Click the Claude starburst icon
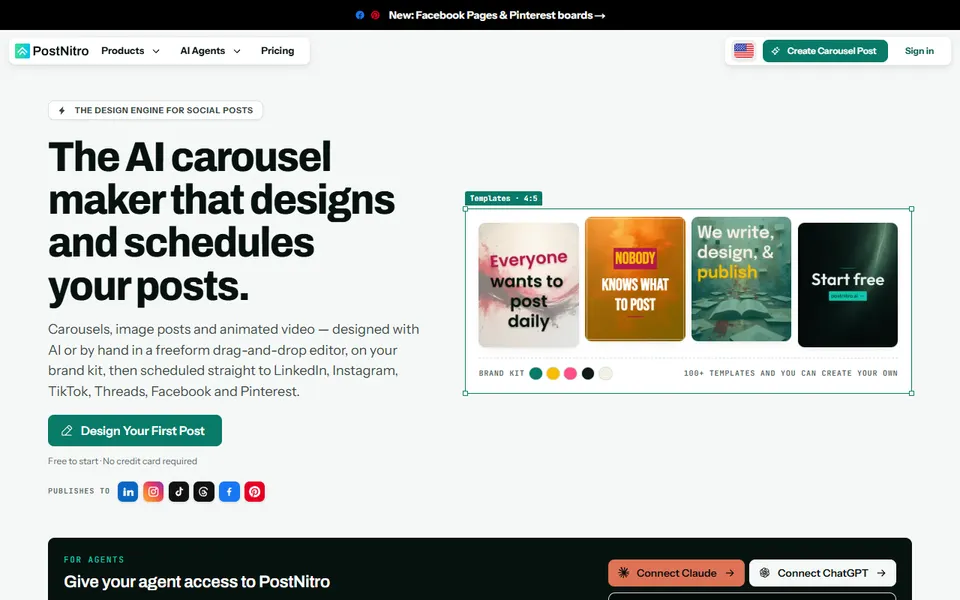The height and width of the screenshot is (600, 960). (623, 573)
